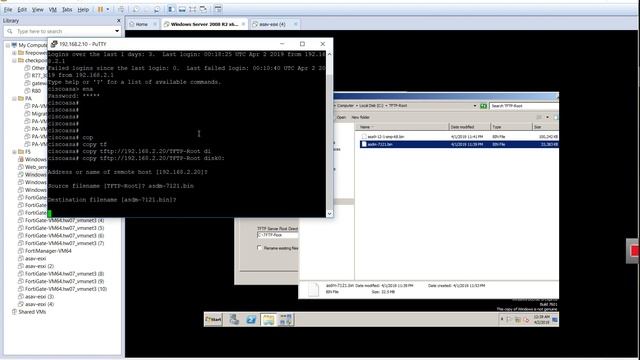Select FortiGate-VM64.hw07_vmxnet3 (4) in Library
The width and height of the screenshot is (640, 360).
61,220
